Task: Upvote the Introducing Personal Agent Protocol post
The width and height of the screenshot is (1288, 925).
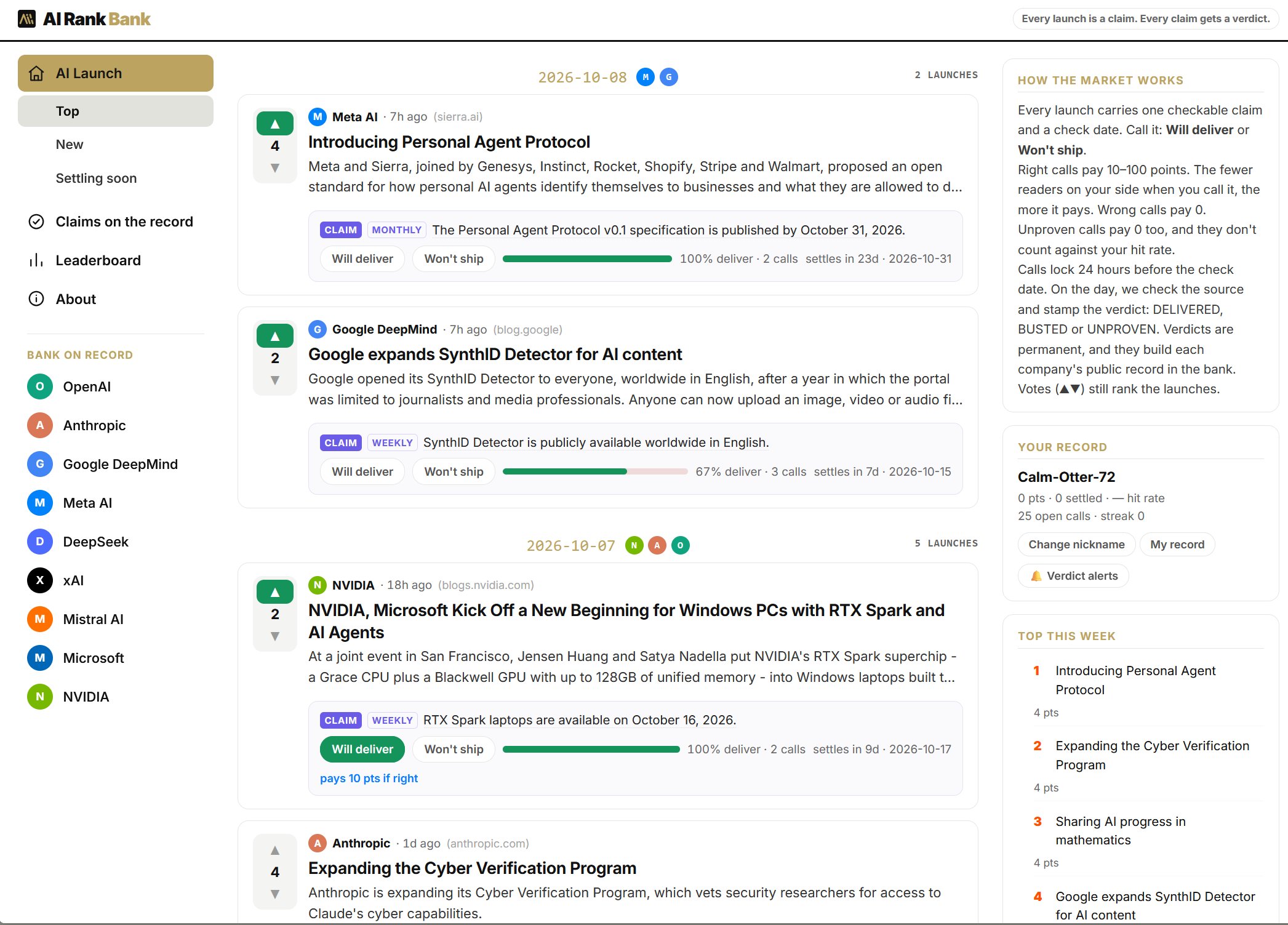Action: (275, 124)
